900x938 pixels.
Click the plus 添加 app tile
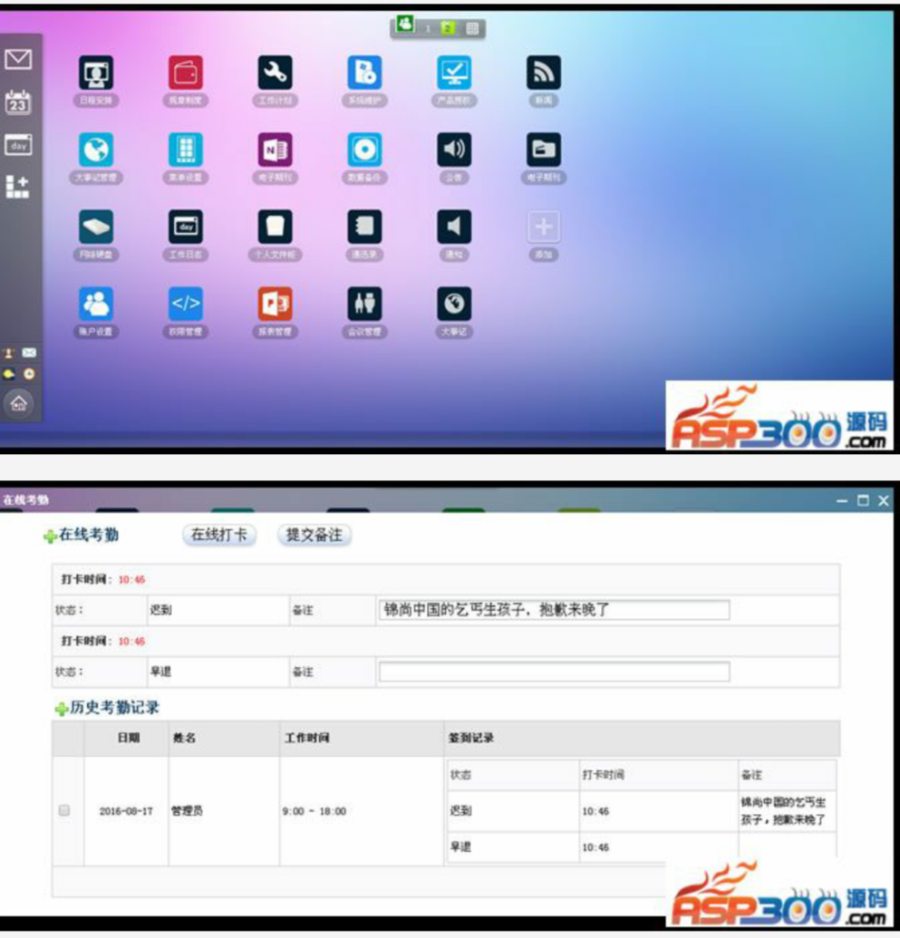click(544, 227)
